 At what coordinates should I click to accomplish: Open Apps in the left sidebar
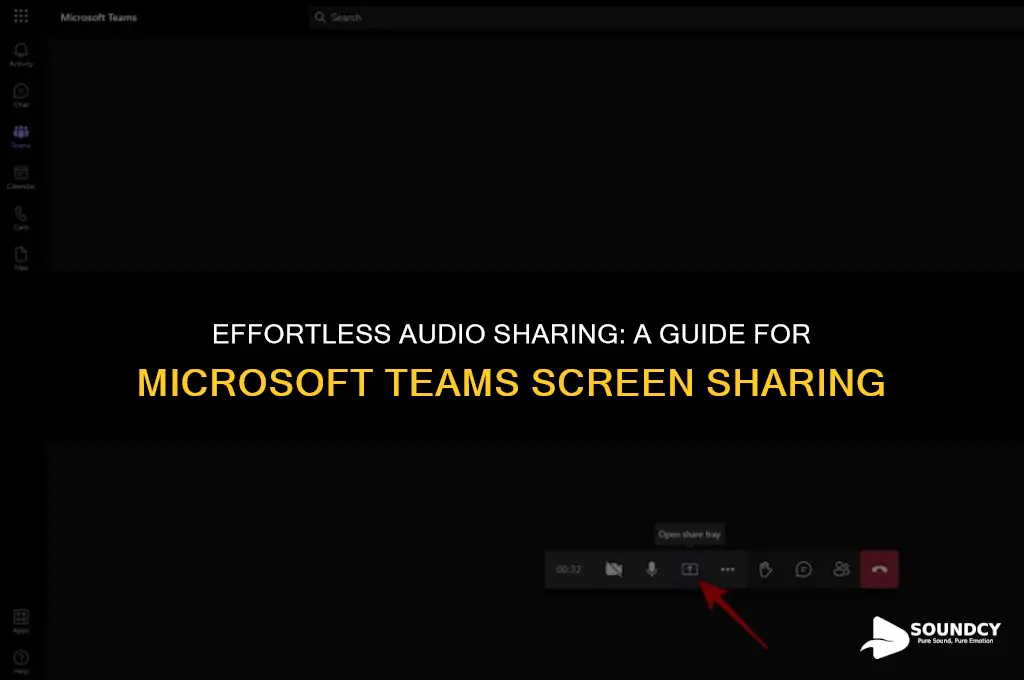[21, 621]
